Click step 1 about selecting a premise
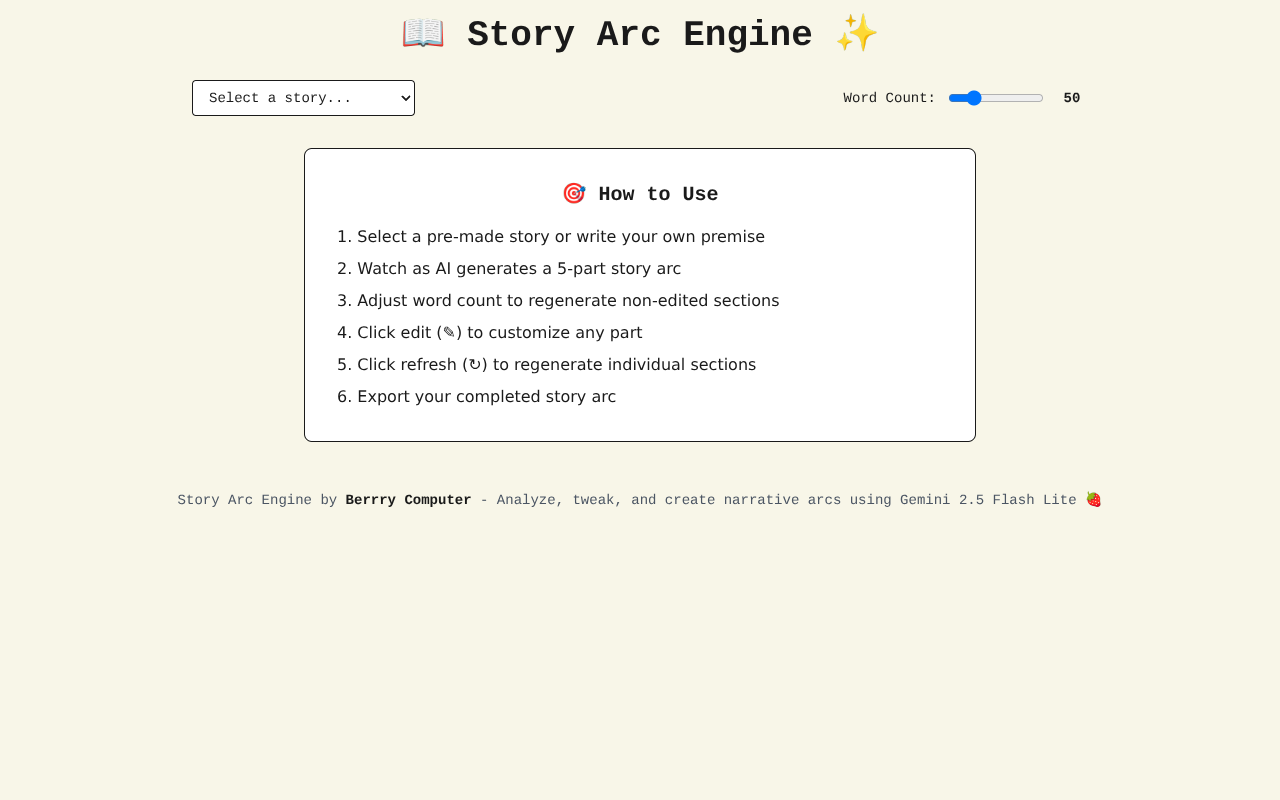 (561, 237)
